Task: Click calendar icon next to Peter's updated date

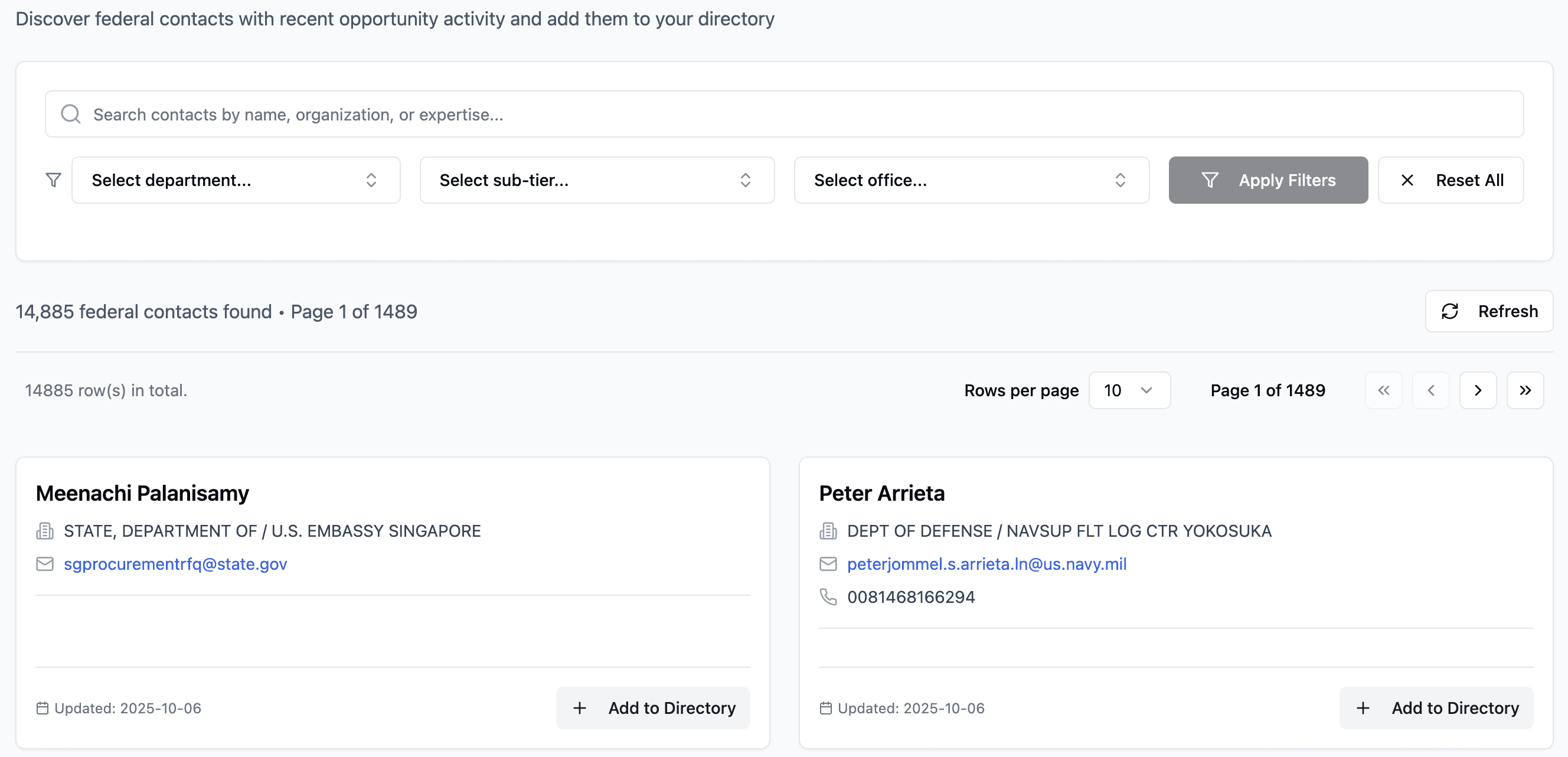Action: (825, 708)
